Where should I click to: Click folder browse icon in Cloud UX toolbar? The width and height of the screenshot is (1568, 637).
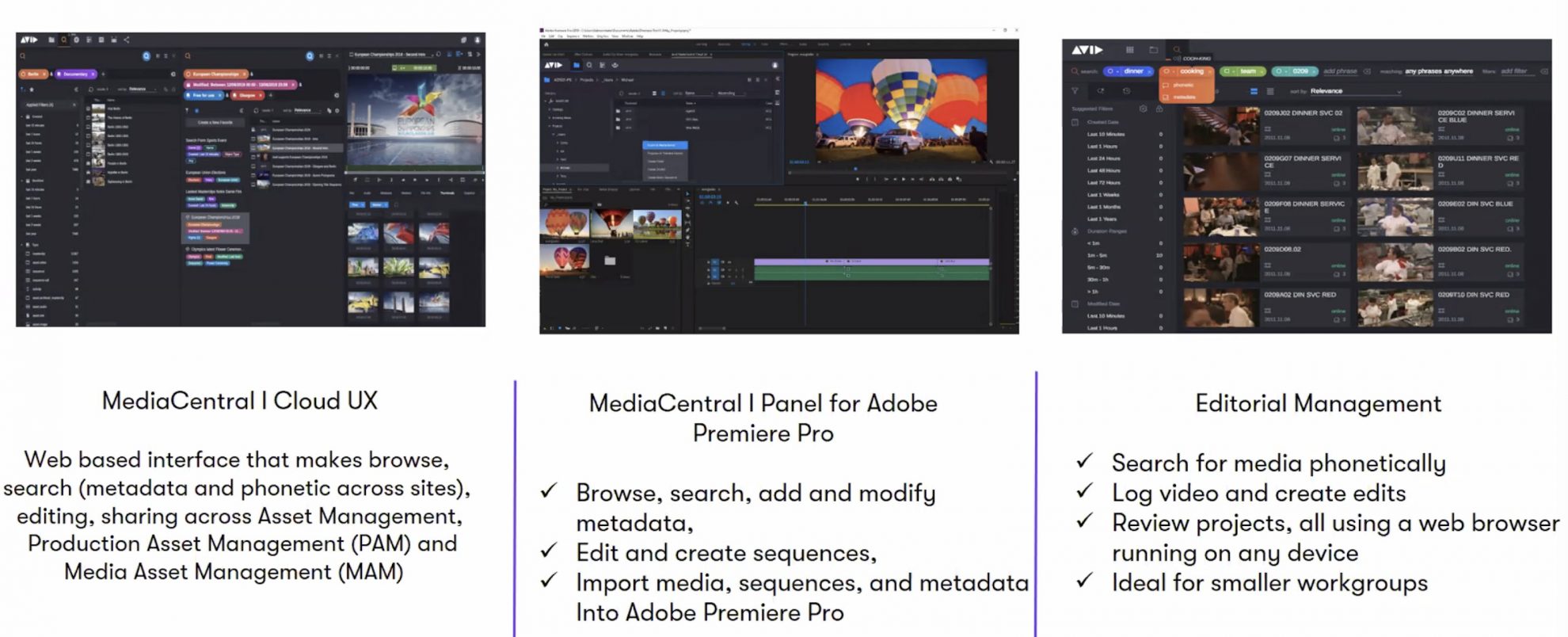(51, 40)
